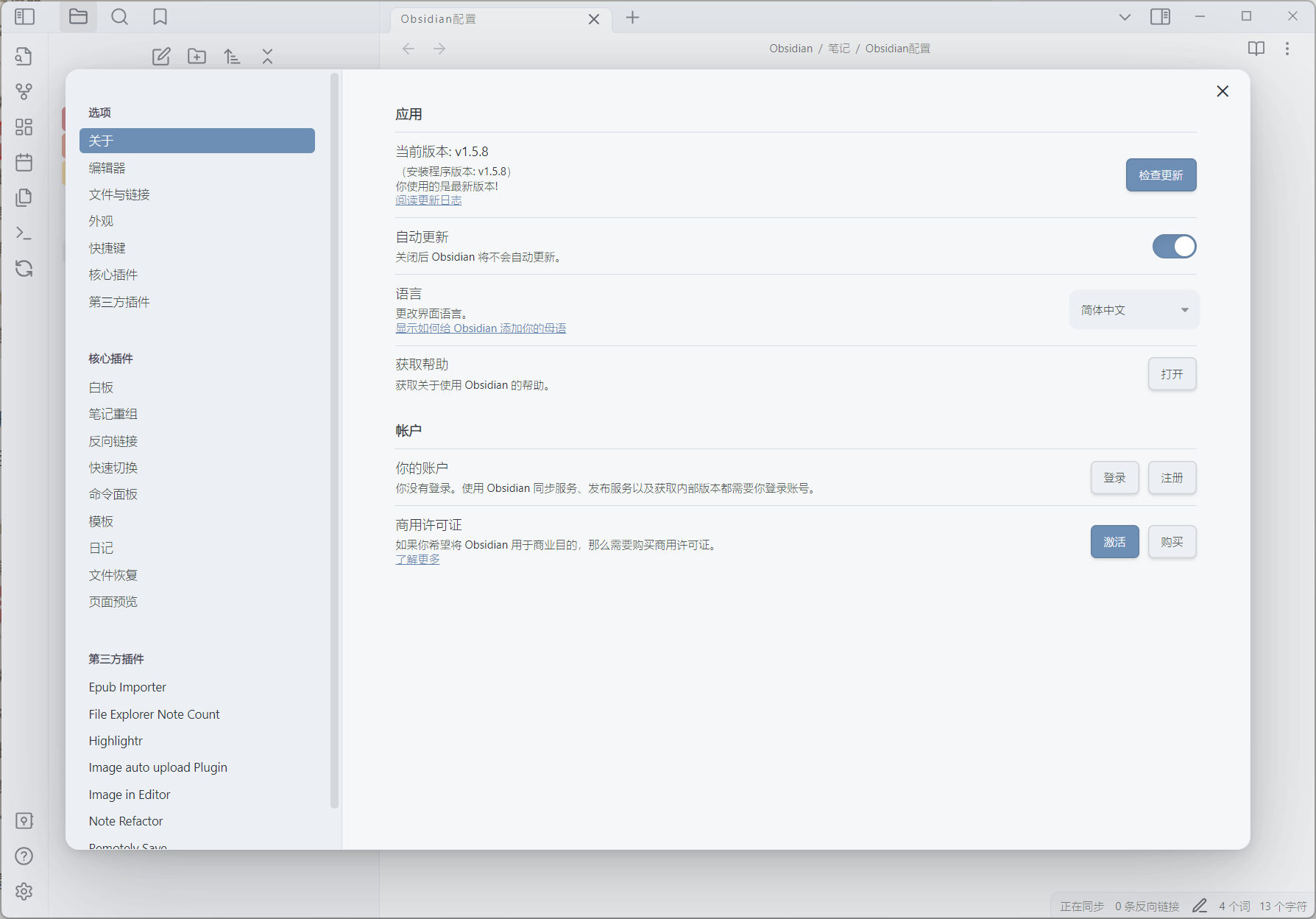Navigate forward with the right arrow
The image size is (1316, 919).
click(x=439, y=49)
